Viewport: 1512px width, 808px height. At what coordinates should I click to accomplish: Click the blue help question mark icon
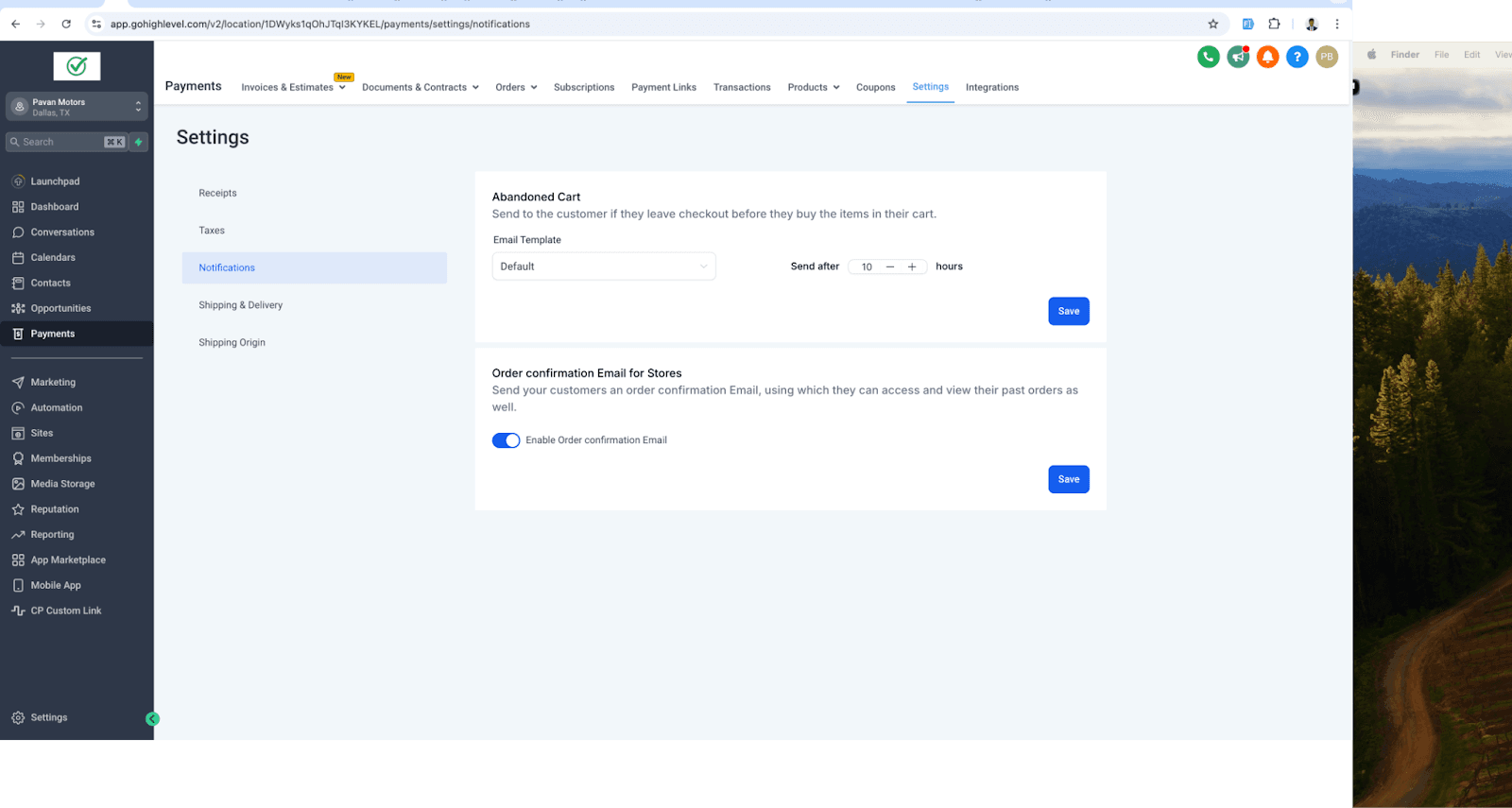click(1297, 57)
